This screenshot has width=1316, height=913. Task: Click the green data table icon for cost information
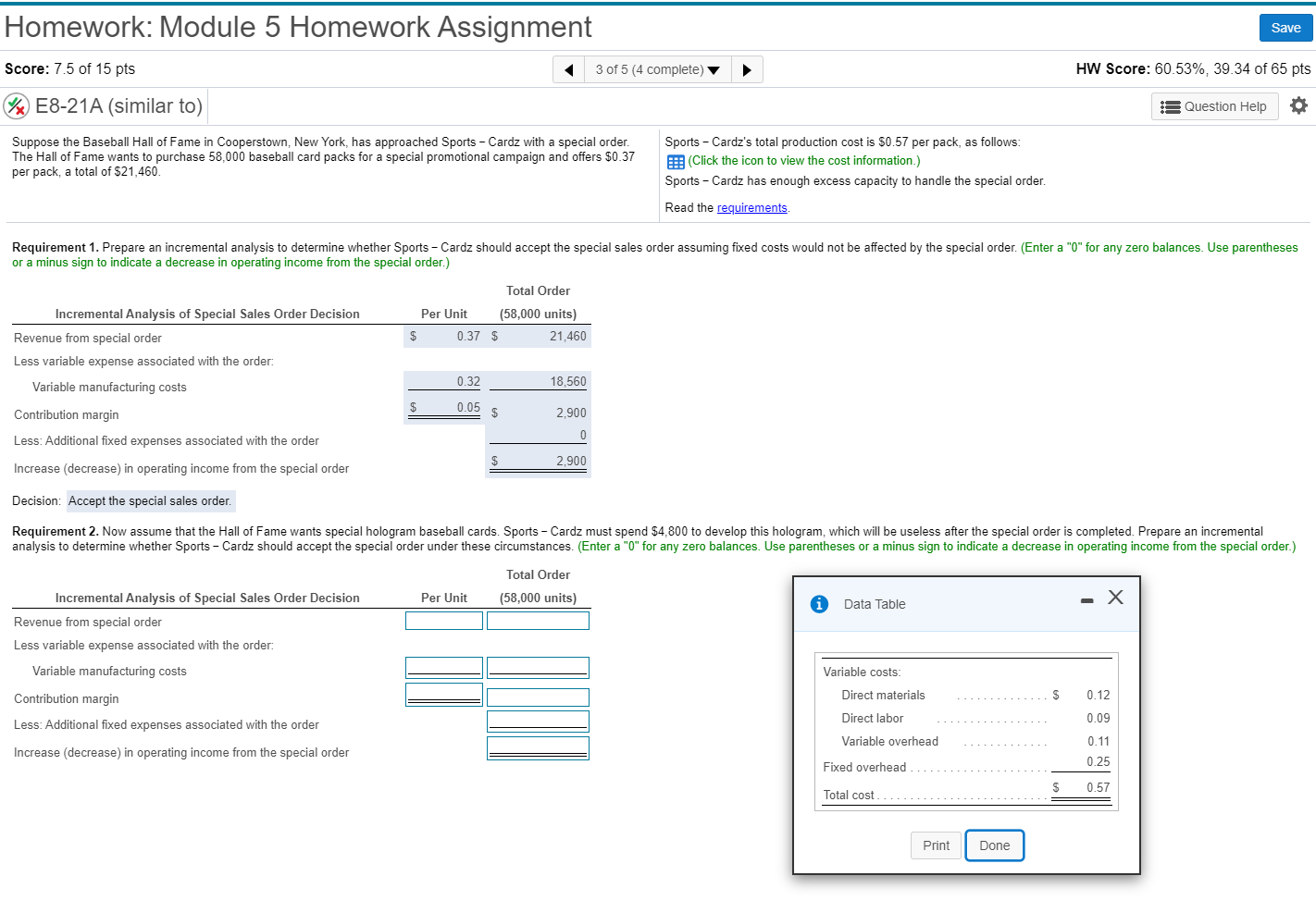point(675,161)
